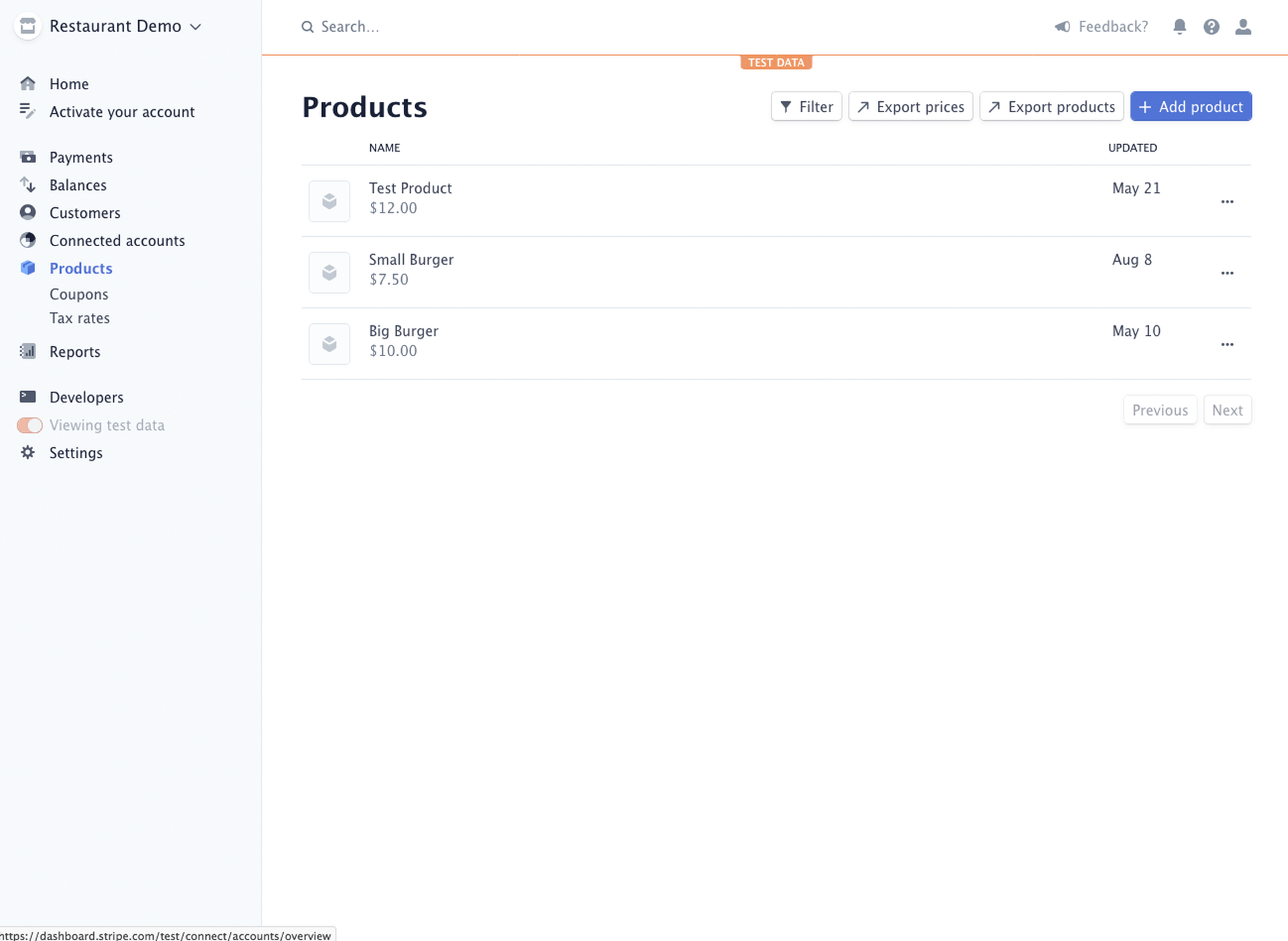Open Settings using the gear icon

pos(28,453)
